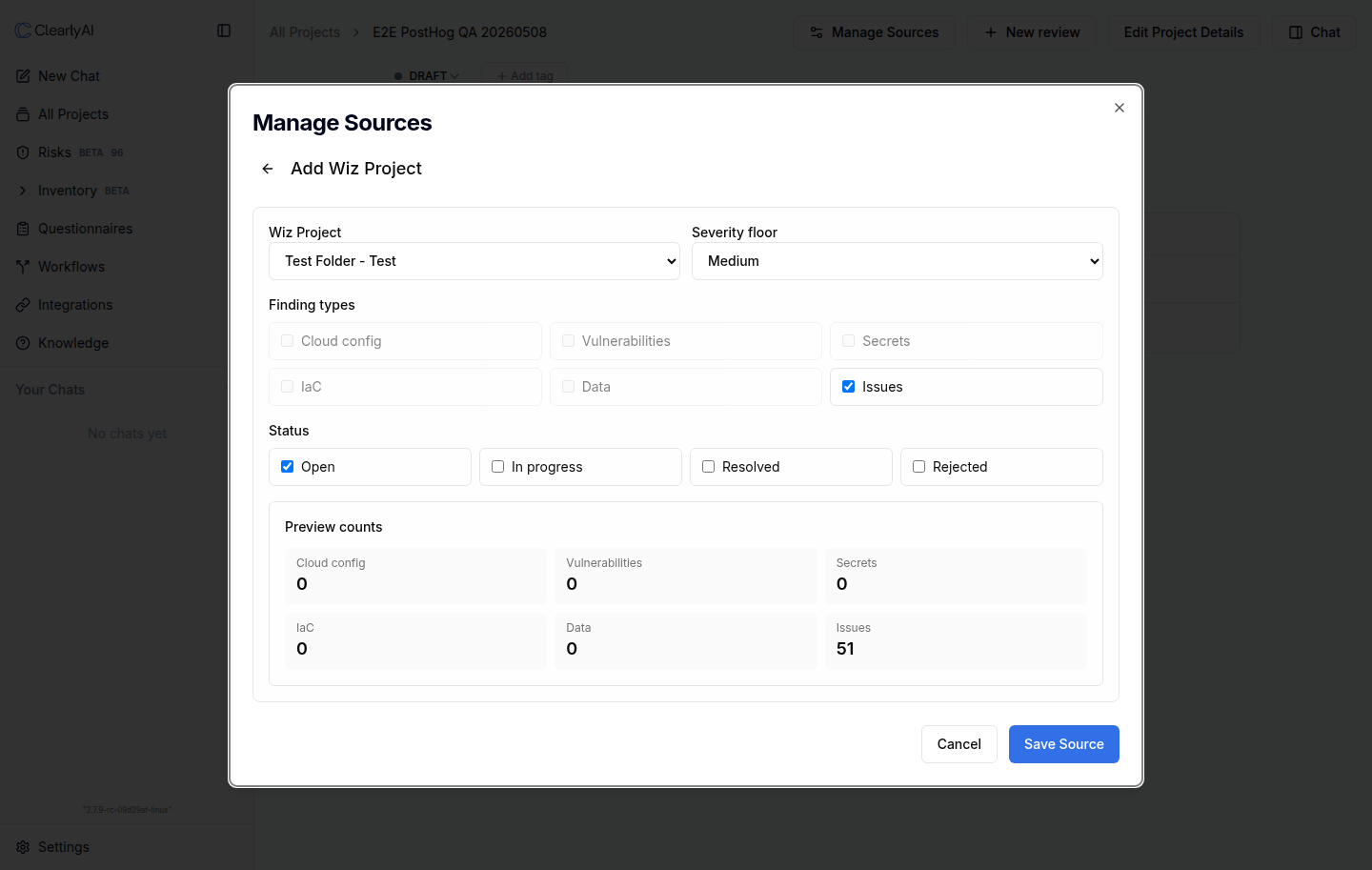Collapse the sidebar with the panel icon
Viewport: 1372px width, 870px height.
click(224, 30)
